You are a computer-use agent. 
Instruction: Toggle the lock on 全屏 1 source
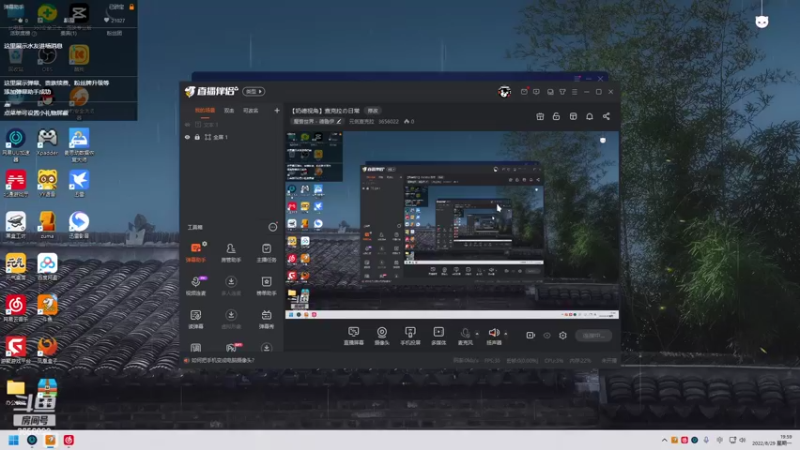[x=197, y=137]
